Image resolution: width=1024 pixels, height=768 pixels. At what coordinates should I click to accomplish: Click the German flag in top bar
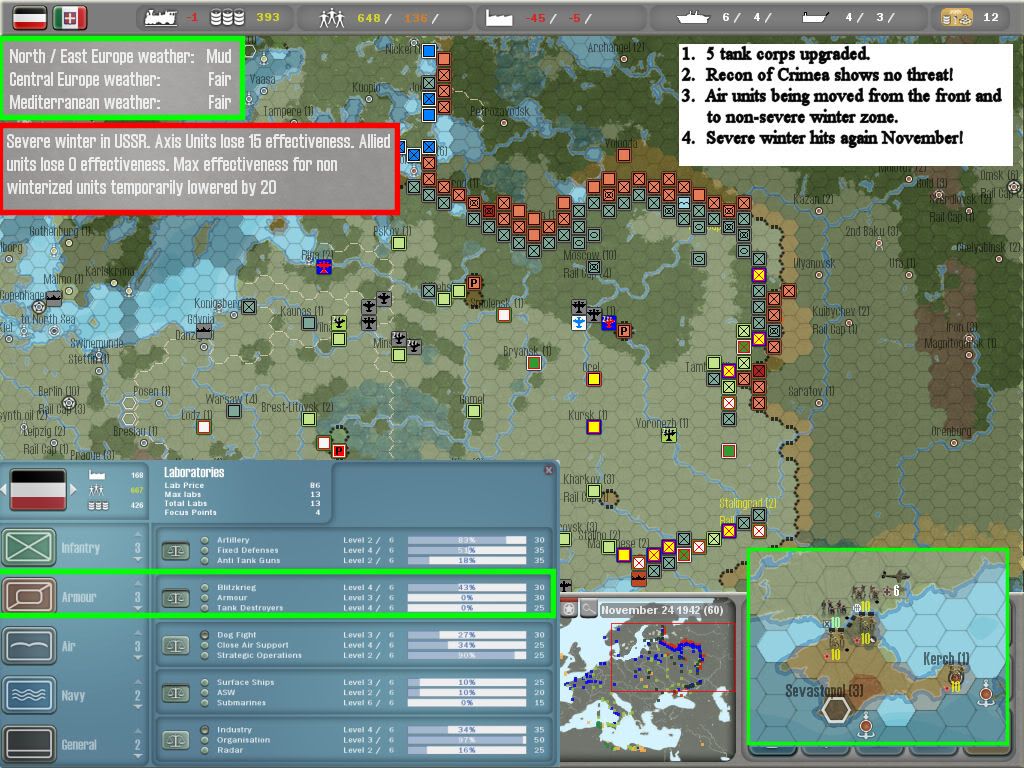tap(25, 17)
